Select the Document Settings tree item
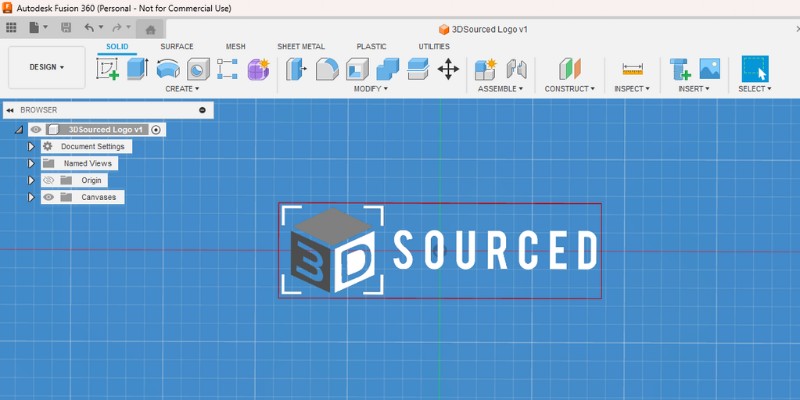 click(x=86, y=146)
